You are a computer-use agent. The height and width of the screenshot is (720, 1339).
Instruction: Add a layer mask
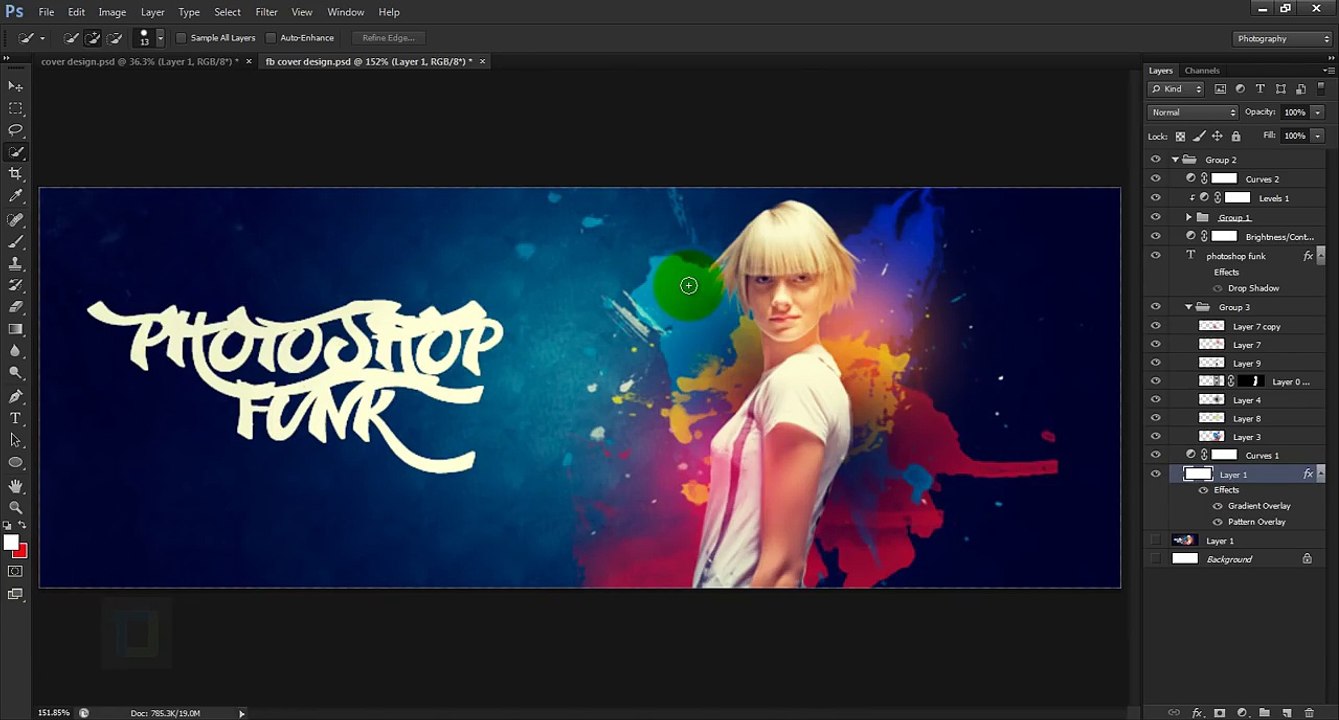point(1220,713)
